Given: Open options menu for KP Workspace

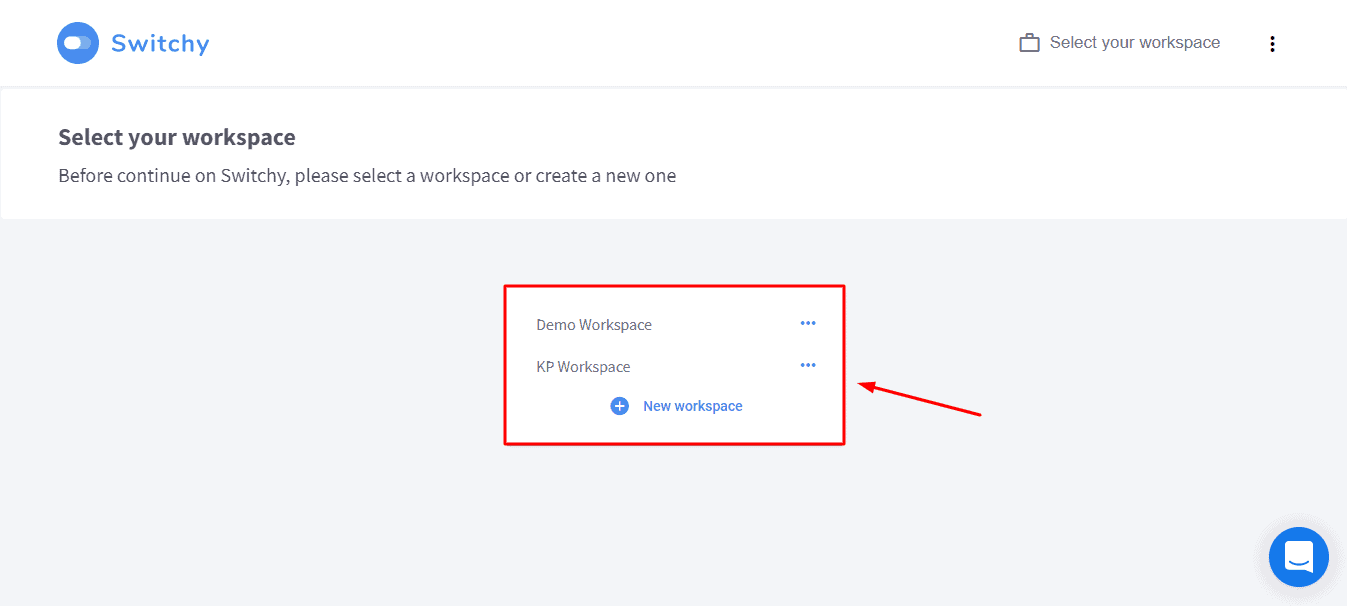Looking at the screenshot, I should coord(808,365).
